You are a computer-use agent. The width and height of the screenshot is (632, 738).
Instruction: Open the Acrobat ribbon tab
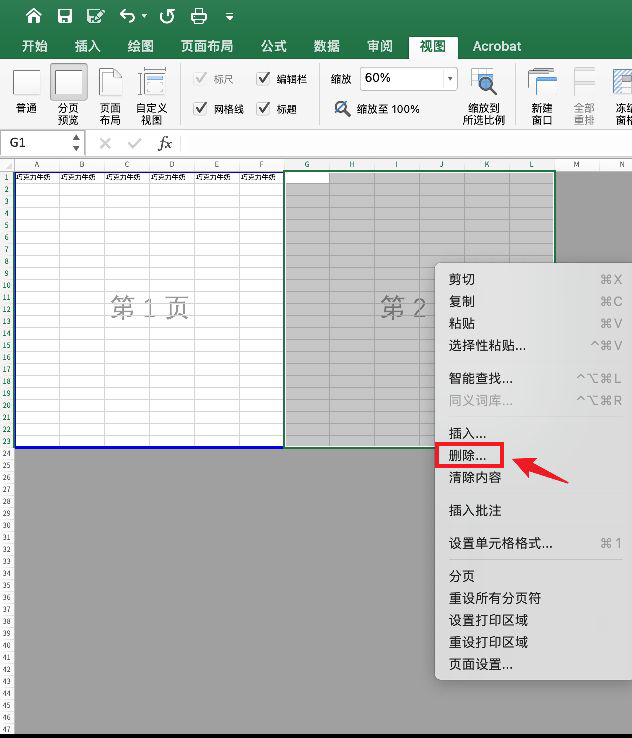497,46
